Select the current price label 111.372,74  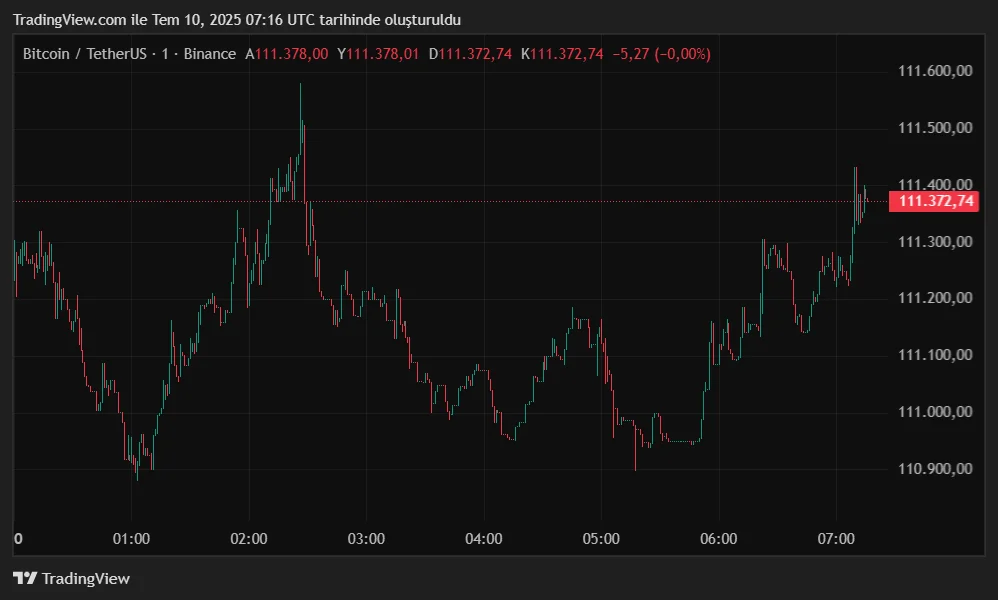(934, 202)
